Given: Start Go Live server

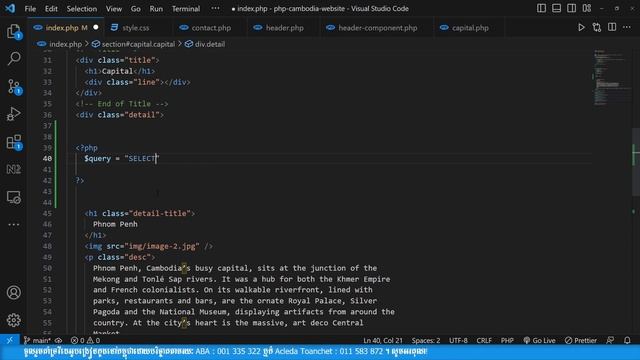Looking at the screenshot, I should [x=539, y=340].
